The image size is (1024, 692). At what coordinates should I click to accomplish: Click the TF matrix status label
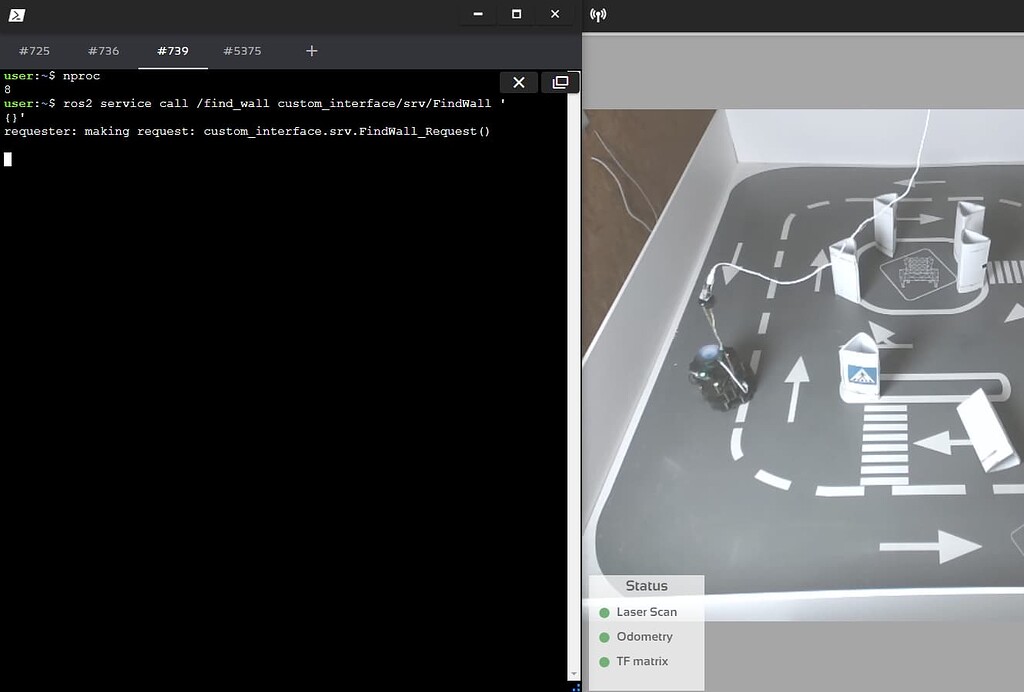point(642,661)
